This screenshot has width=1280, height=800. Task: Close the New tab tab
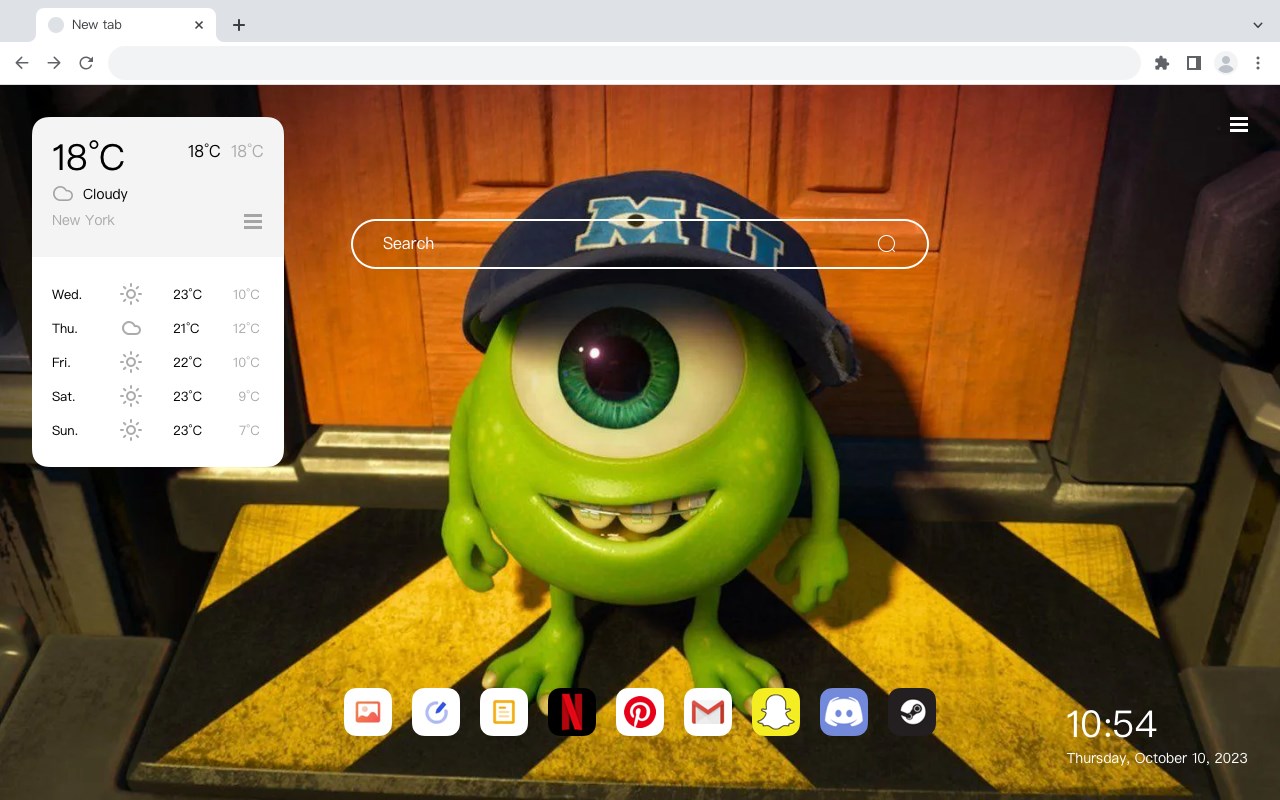[199, 25]
